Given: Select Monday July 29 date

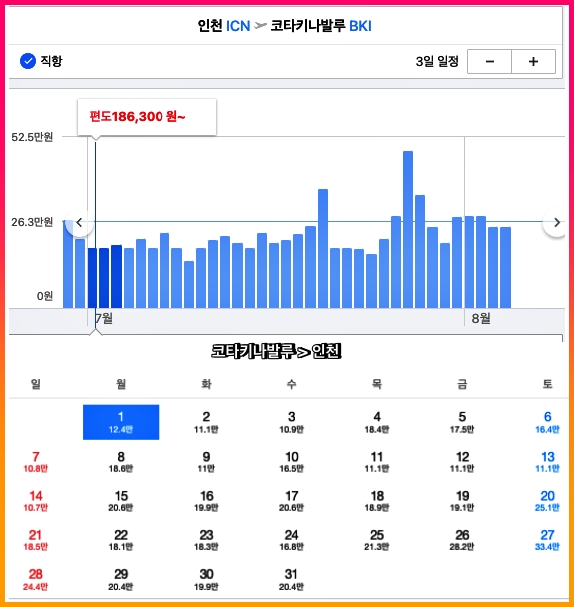Looking at the screenshot, I should click(x=121, y=579).
